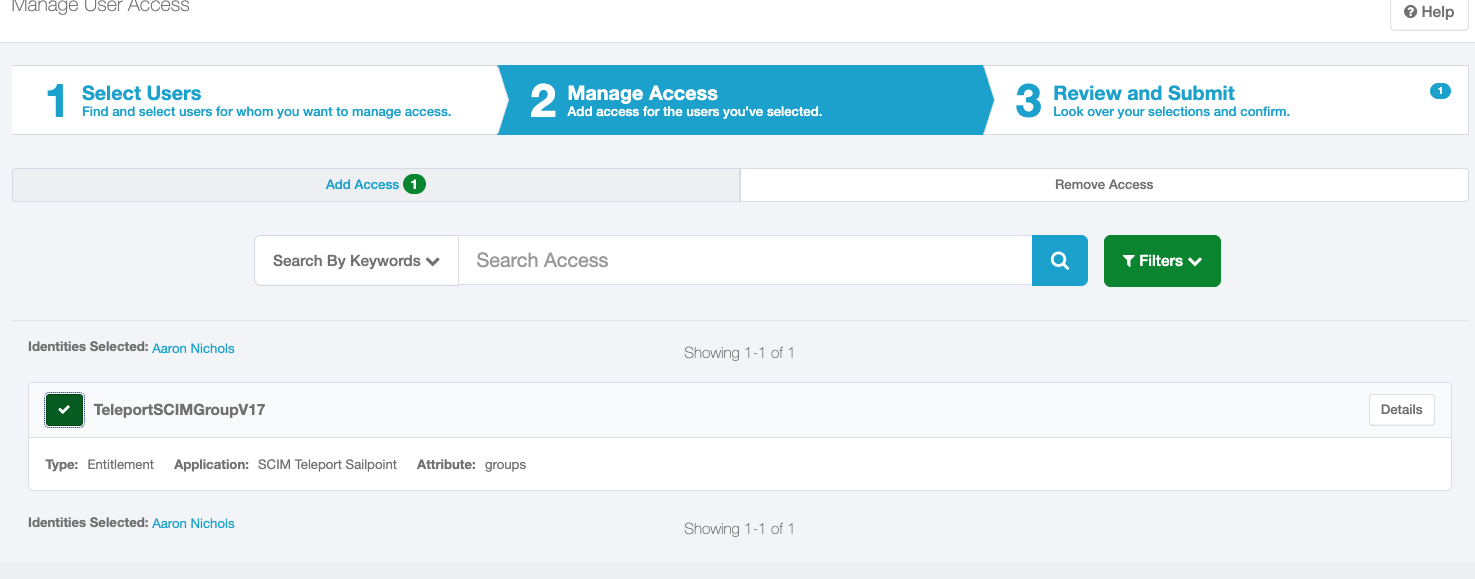Expand the Filters dropdown
Viewport: 1475px width, 579px height.
[x=1162, y=261]
